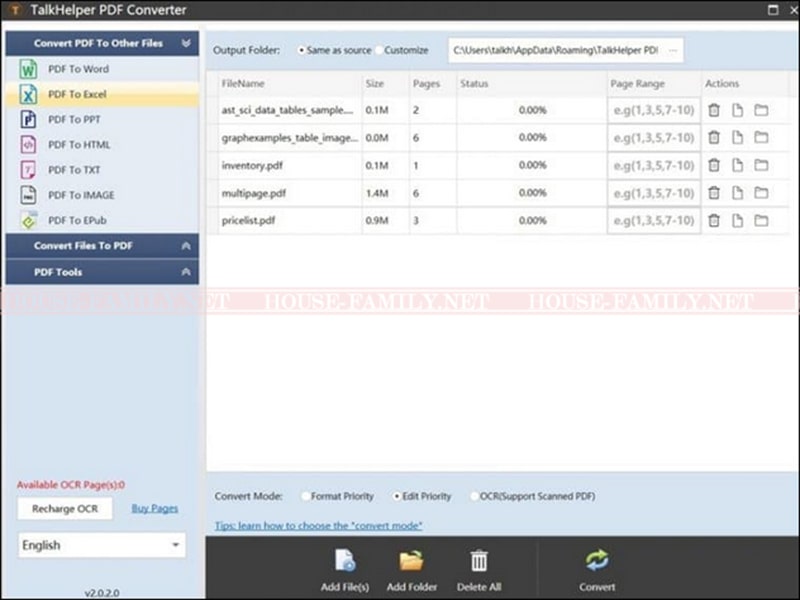Screen dimensions: 800x600
Task: Click the Word document icon
Action: click(28, 69)
